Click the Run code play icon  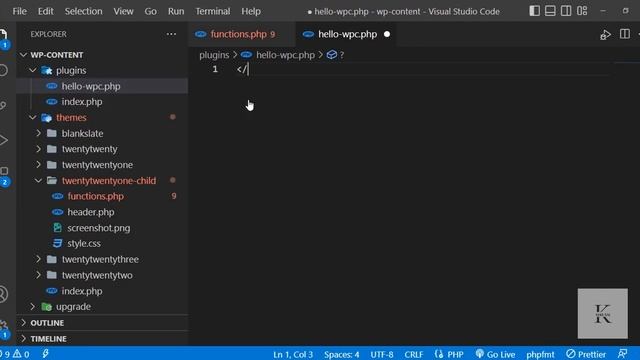coord(605,35)
